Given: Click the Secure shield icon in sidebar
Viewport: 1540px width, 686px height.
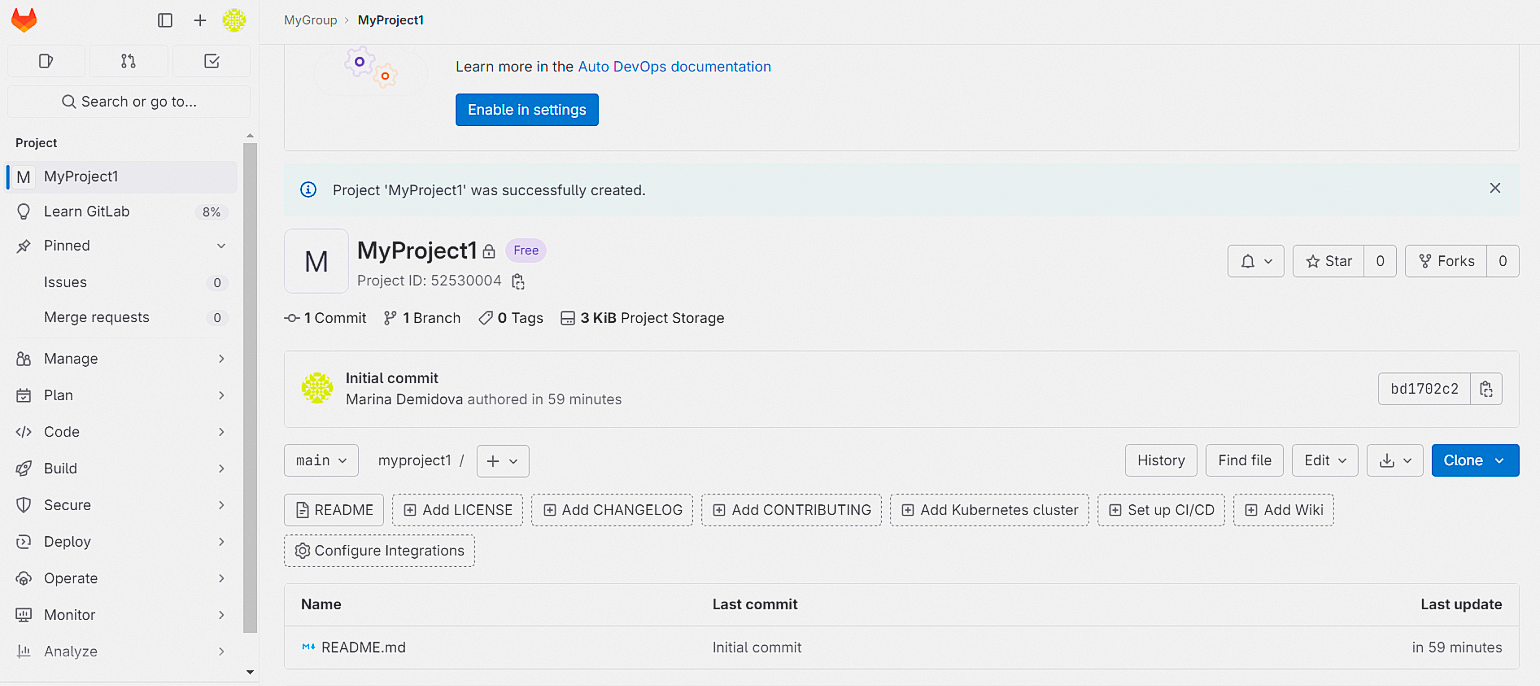Looking at the screenshot, I should (x=24, y=505).
